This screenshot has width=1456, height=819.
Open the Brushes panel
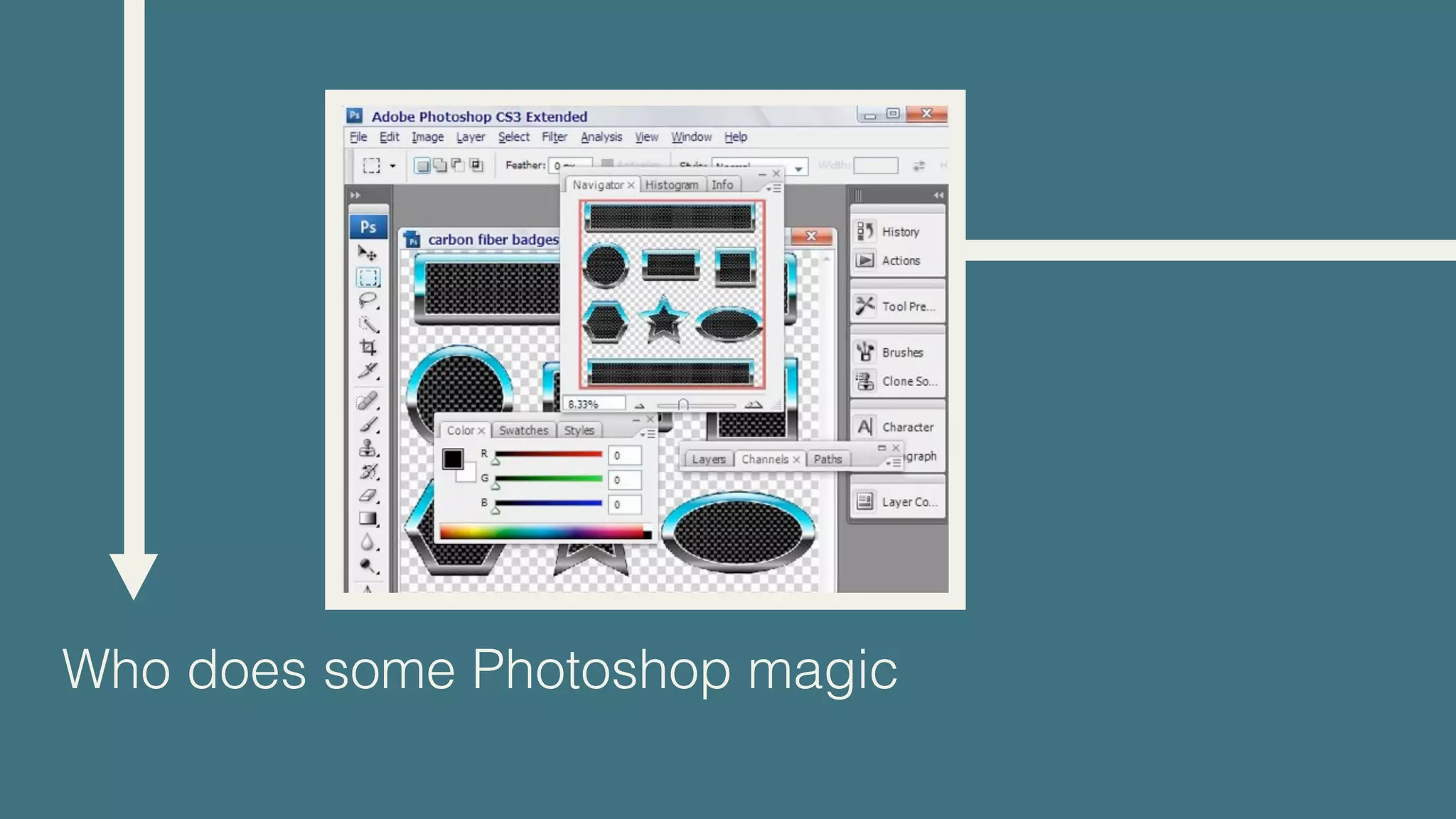(897, 353)
